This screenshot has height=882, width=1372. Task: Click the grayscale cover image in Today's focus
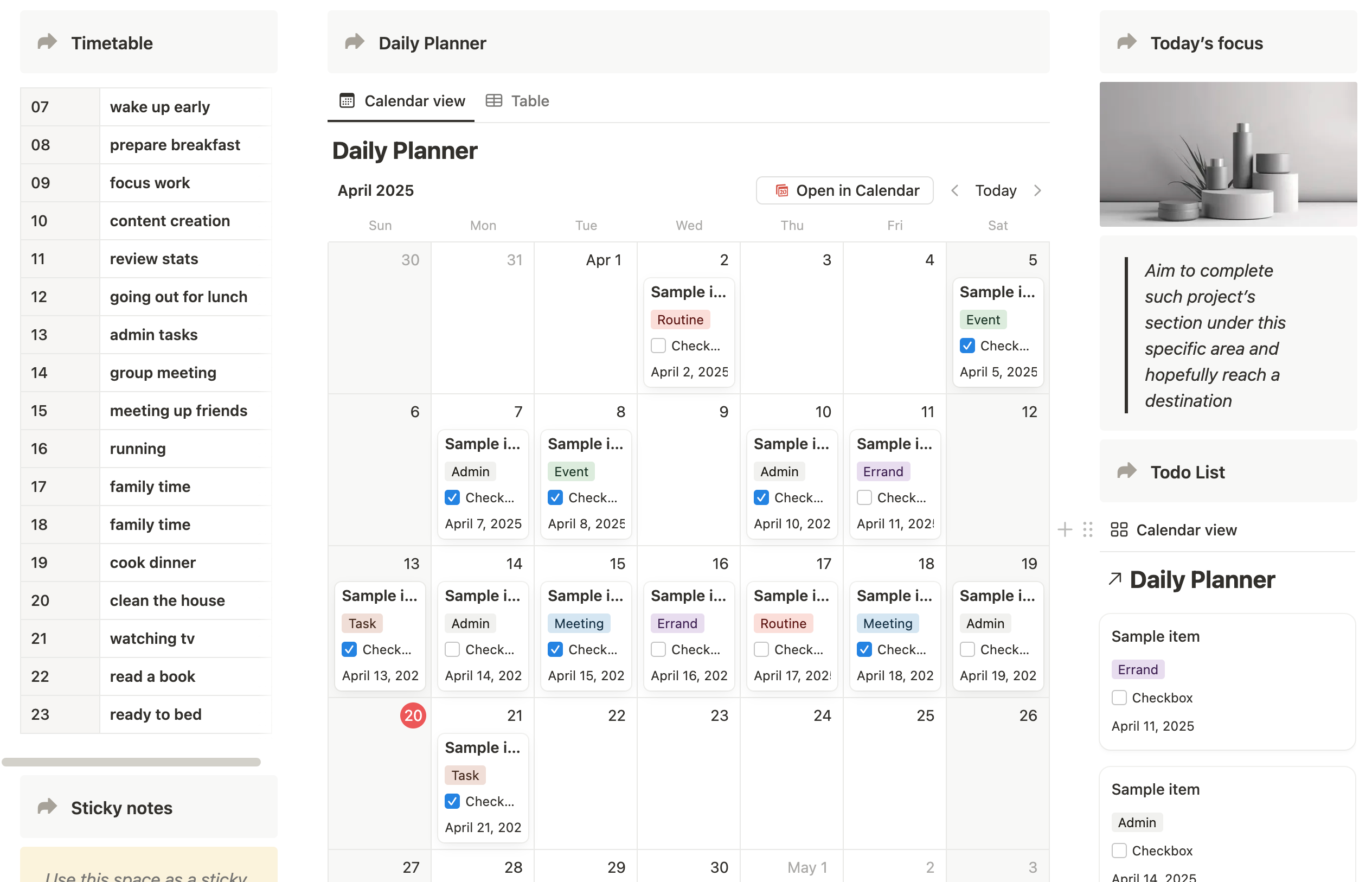(x=1228, y=154)
